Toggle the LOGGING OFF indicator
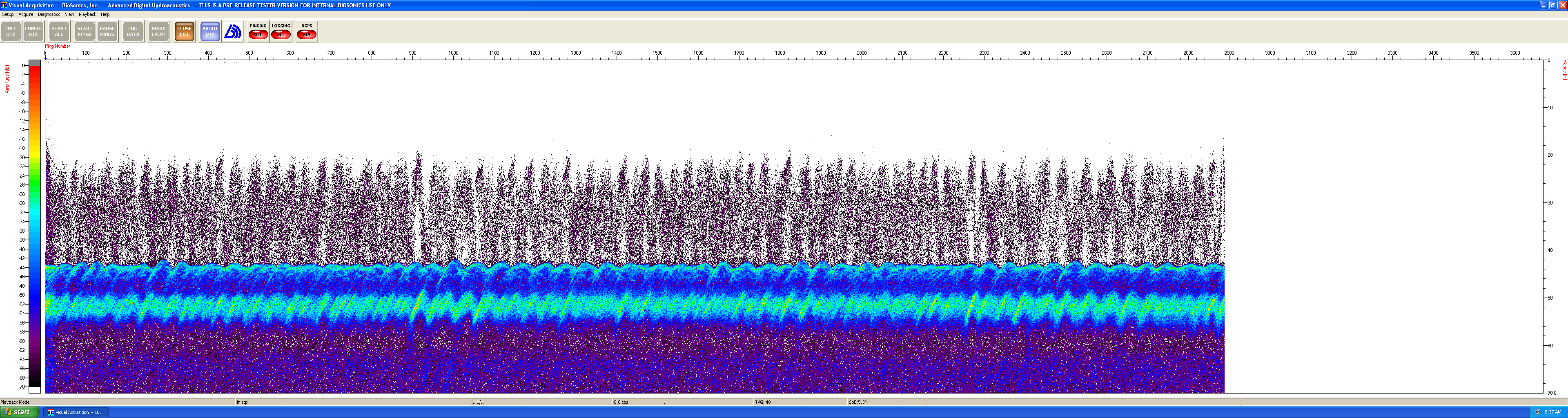The width and height of the screenshot is (1568, 418). tap(281, 32)
